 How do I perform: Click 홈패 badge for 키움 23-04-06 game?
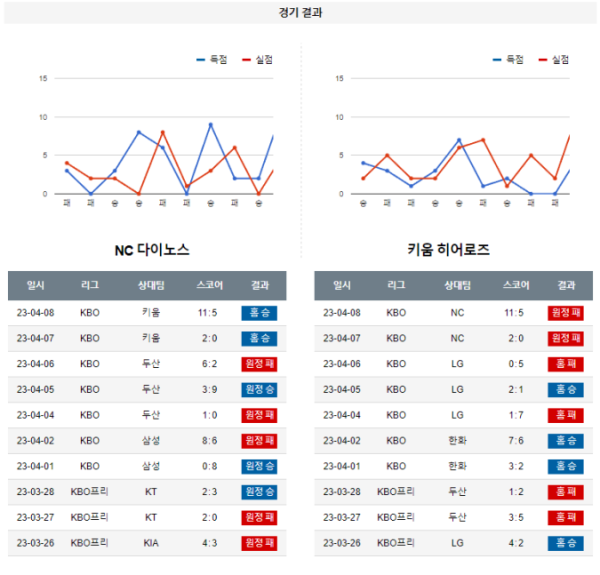(x=566, y=364)
